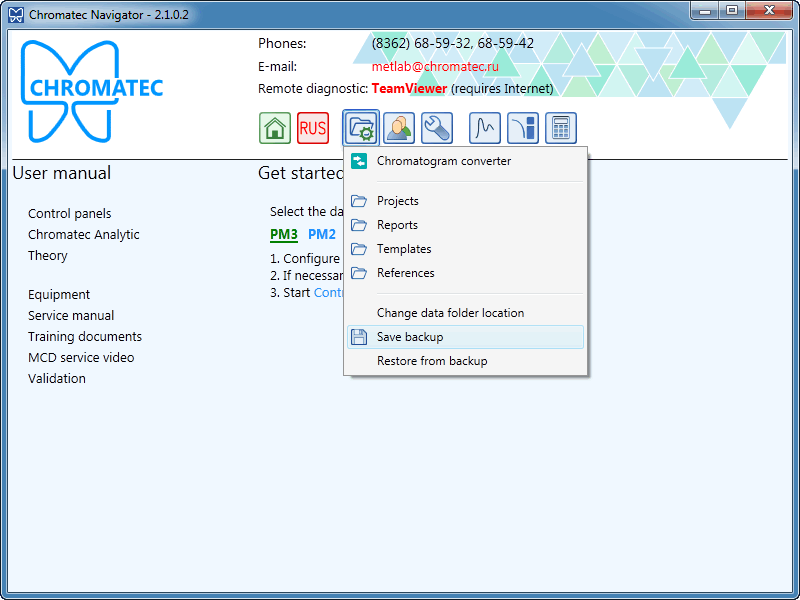The width and height of the screenshot is (800, 600).
Task: Open Chromatogram converter from the menu
Action: click(443, 161)
